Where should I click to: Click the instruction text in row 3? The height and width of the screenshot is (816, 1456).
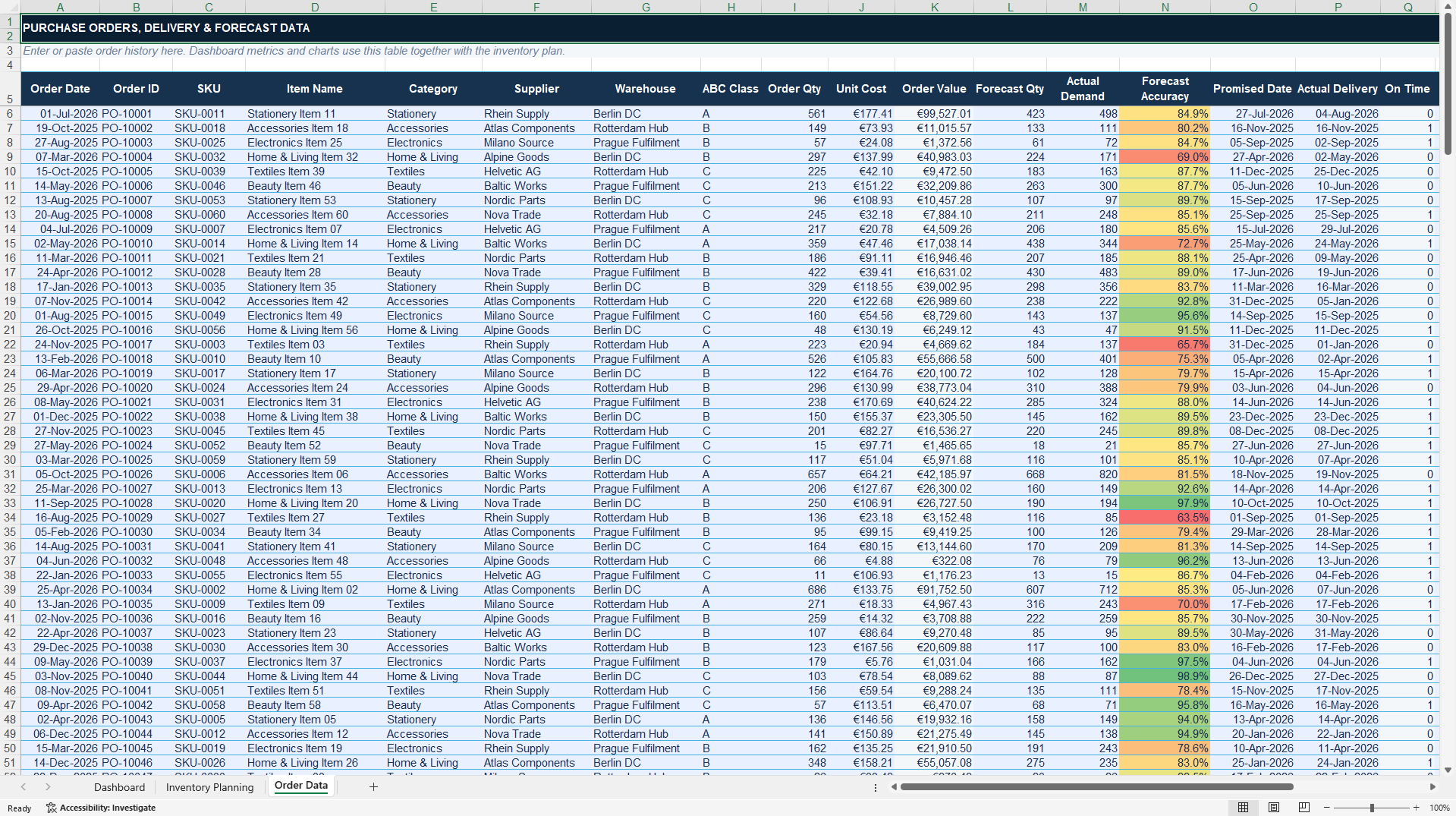(x=294, y=51)
